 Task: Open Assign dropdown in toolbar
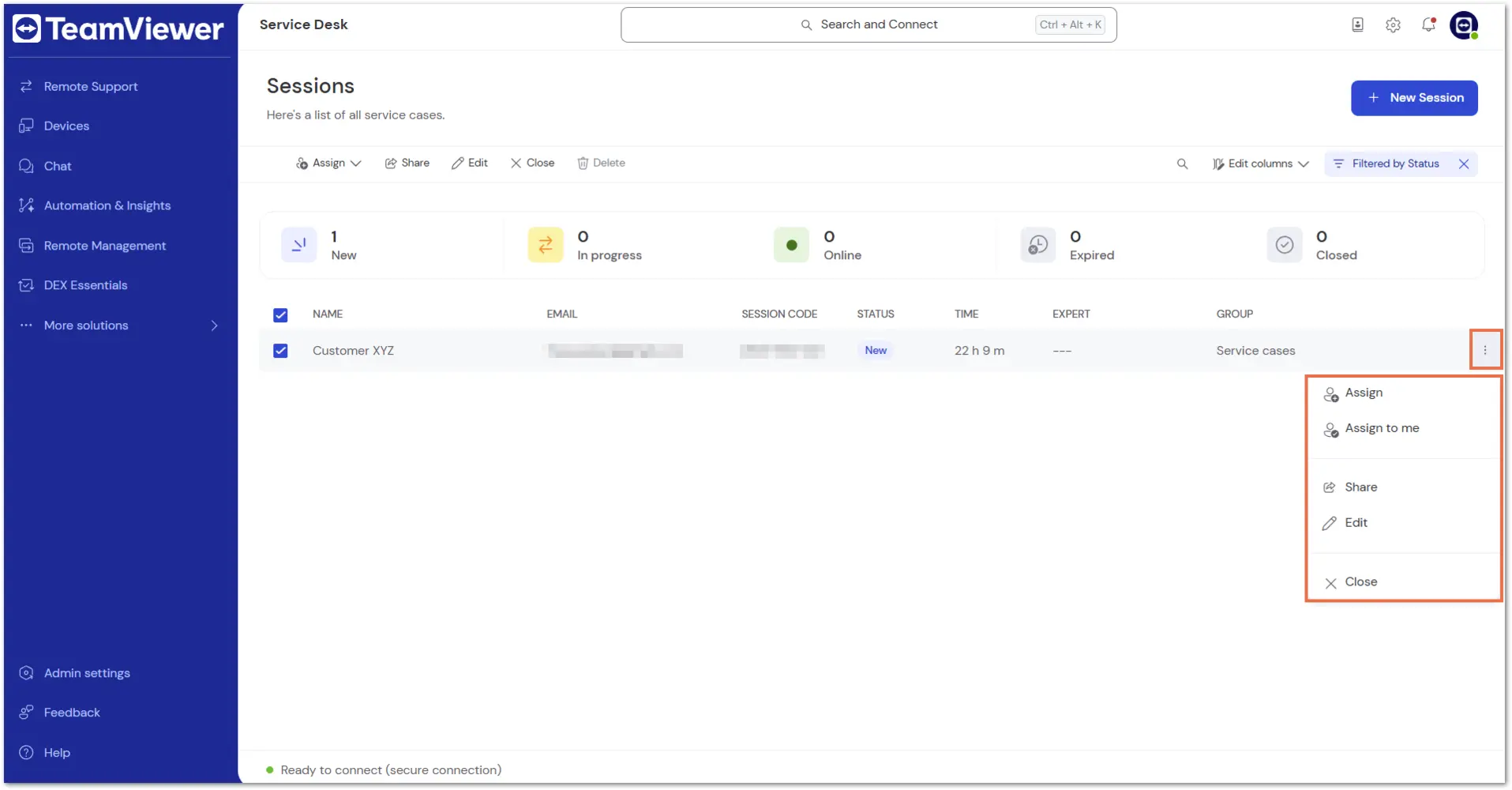click(x=328, y=163)
